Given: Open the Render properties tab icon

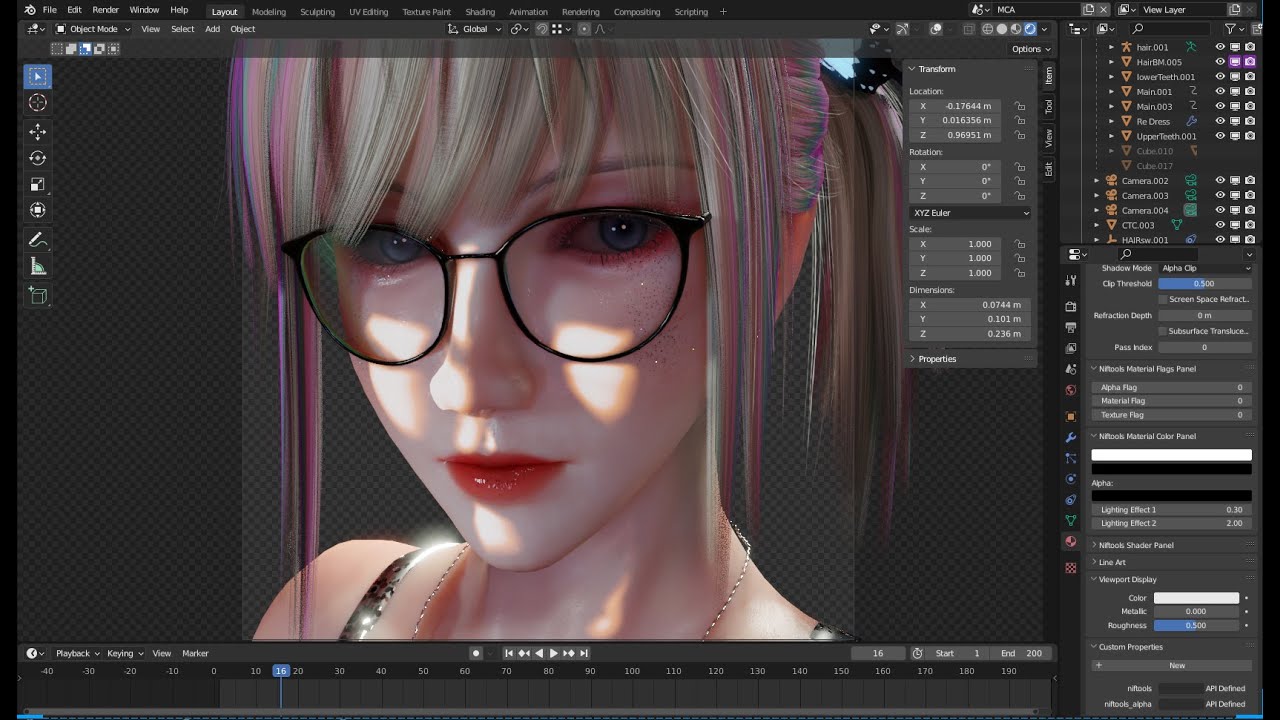Looking at the screenshot, I should 1071,307.
